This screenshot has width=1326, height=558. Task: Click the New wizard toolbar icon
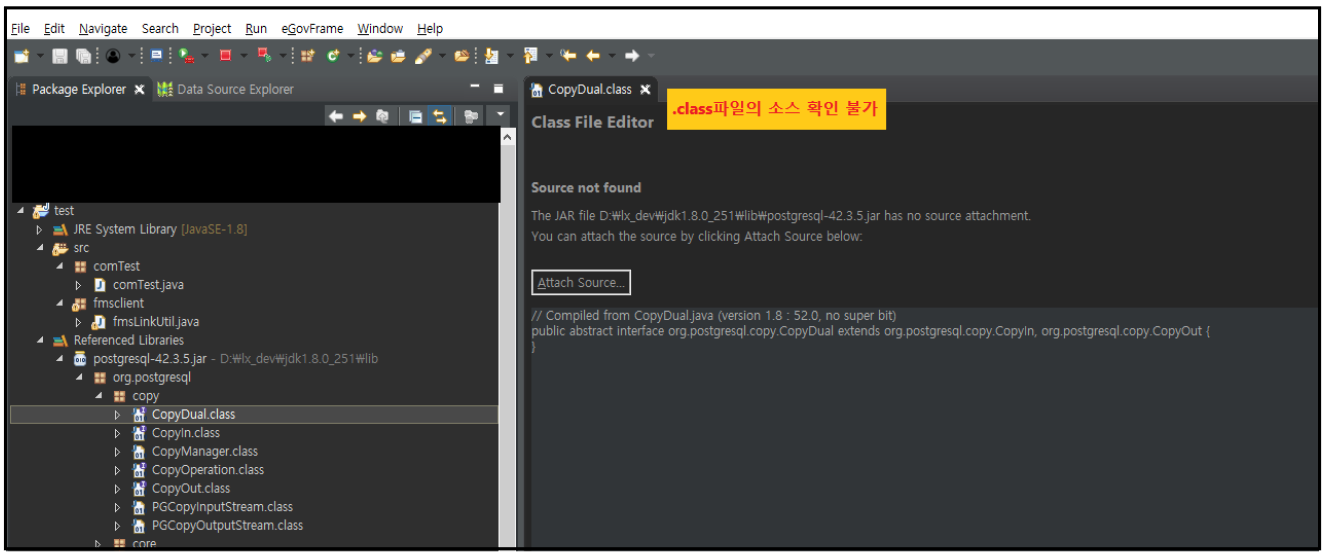(21, 56)
